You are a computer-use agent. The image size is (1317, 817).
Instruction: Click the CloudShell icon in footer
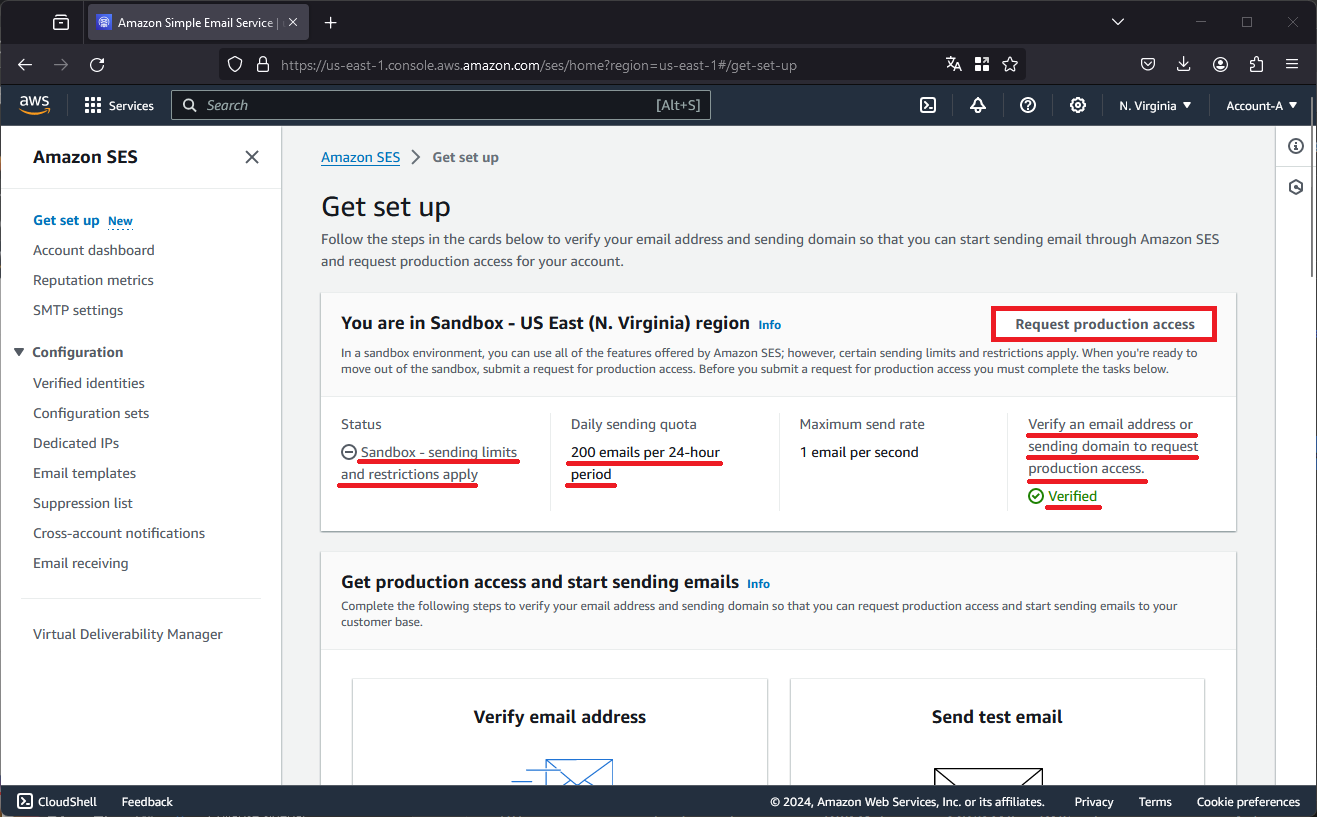click(25, 801)
